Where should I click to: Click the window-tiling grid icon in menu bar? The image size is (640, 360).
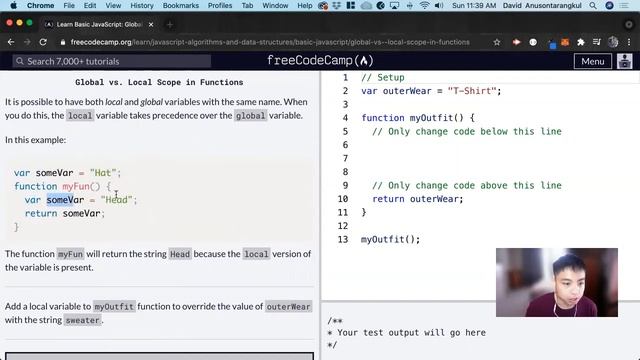[351, 5]
